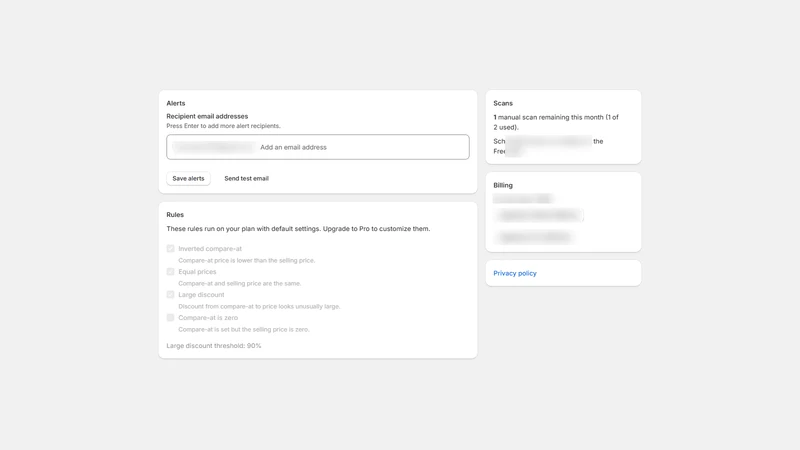Image resolution: width=800 pixels, height=450 pixels.
Task: Click the Alerts section heading
Action: (x=176, y=103)
